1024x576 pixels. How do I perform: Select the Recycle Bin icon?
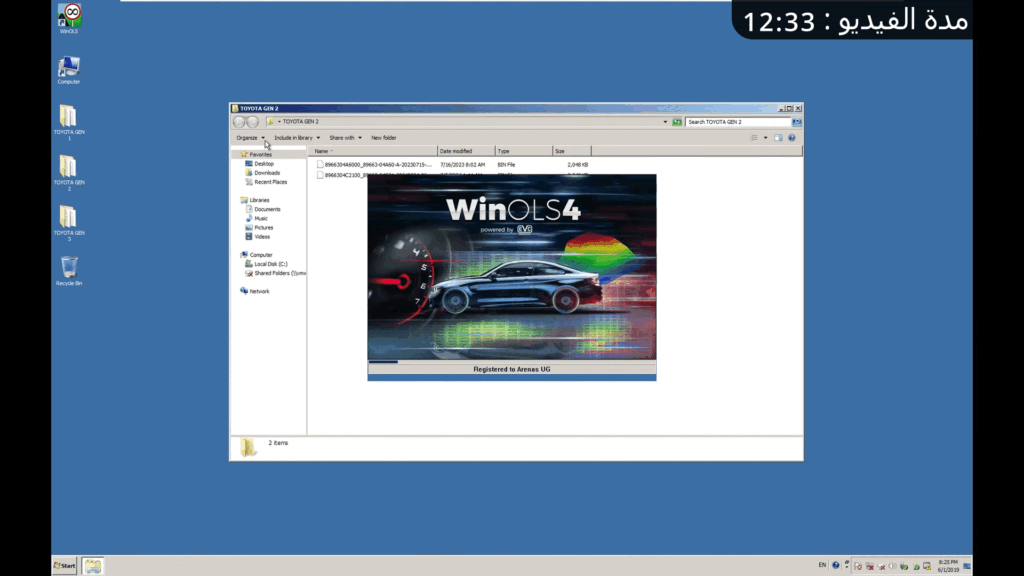click(69, 268)
